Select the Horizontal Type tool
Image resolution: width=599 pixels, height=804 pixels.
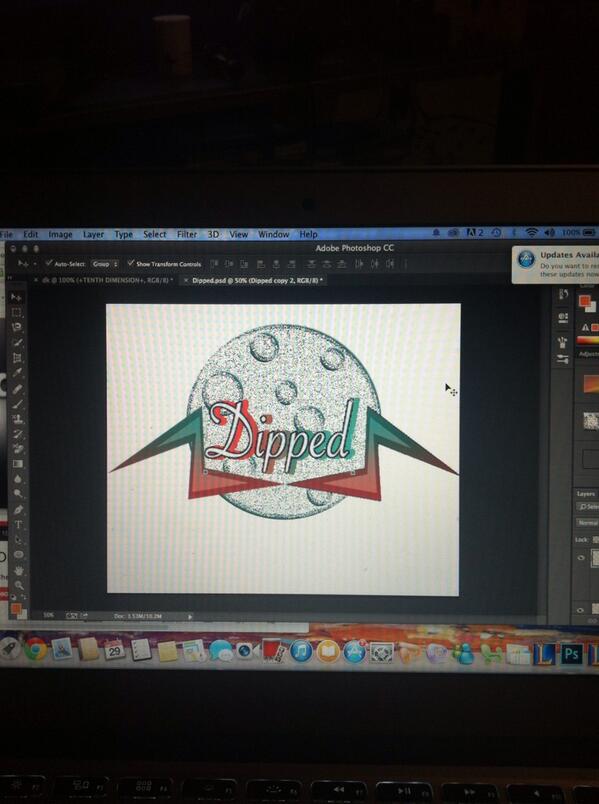pyautogui.click(x=18, y=525)
